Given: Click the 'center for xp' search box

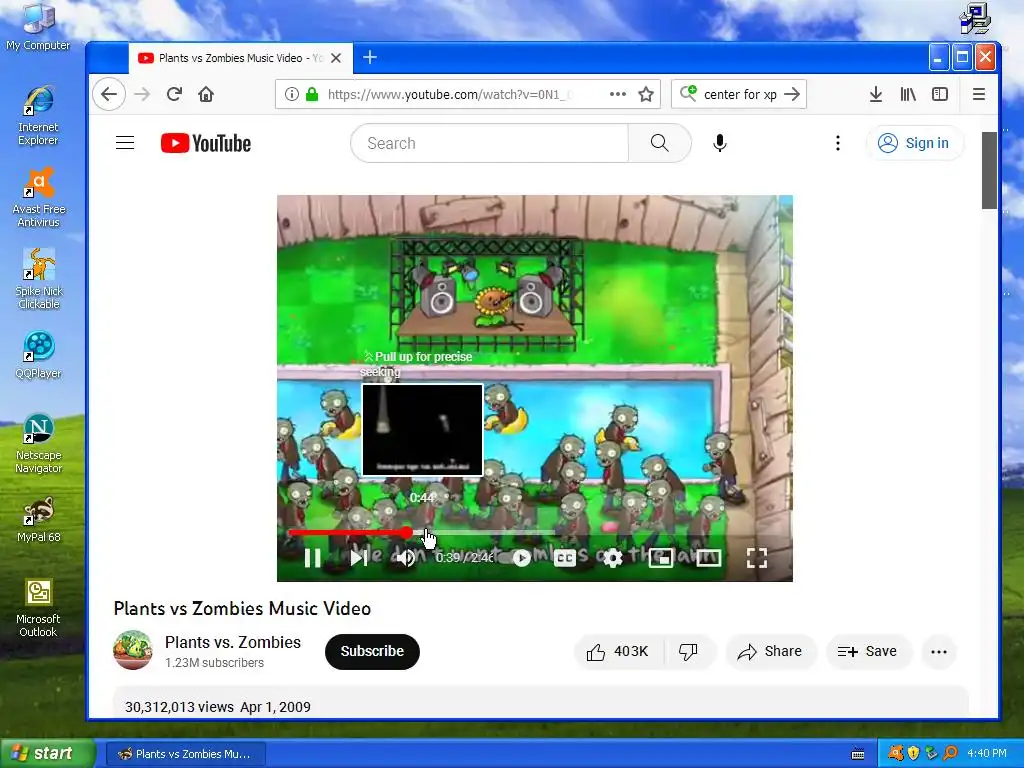Looking at the screenshot, I should coord(741,95).
